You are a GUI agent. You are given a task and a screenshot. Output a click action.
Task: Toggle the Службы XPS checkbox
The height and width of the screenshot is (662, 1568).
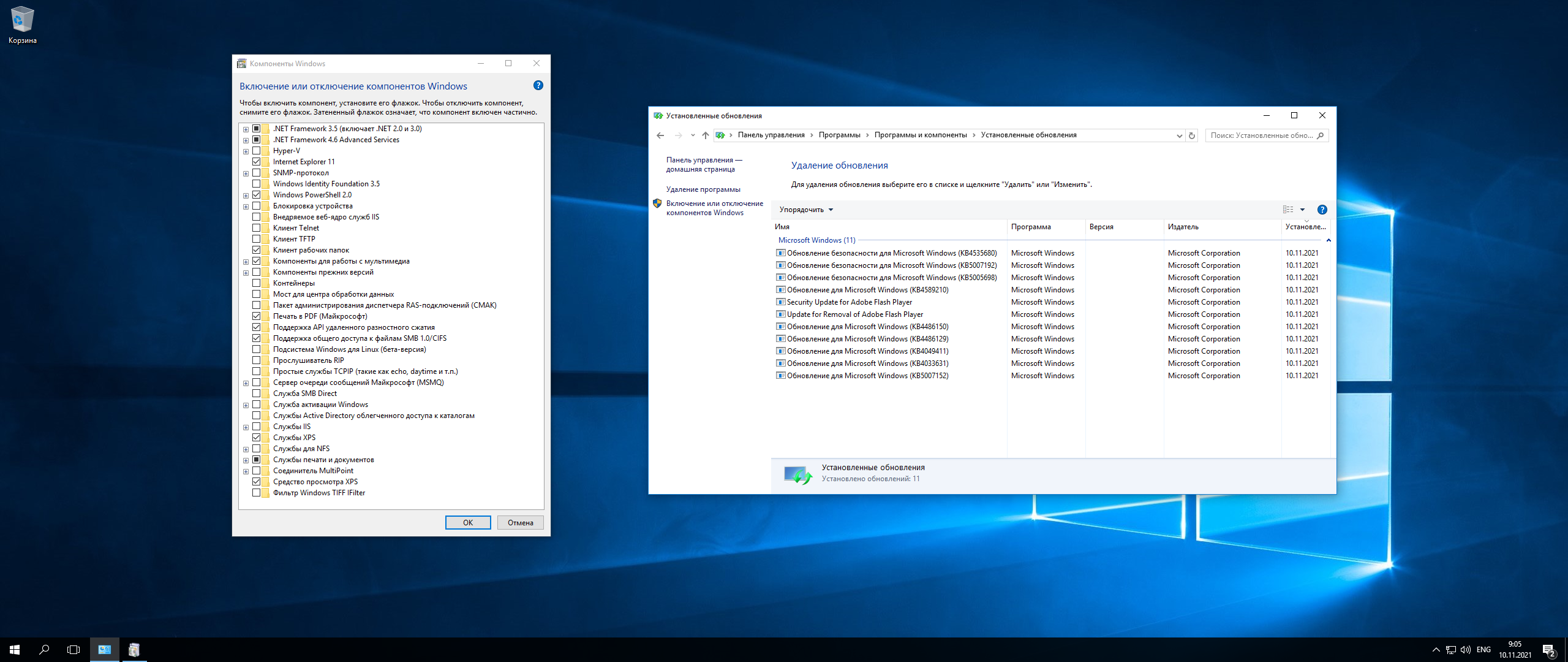(x=257, y=438)
